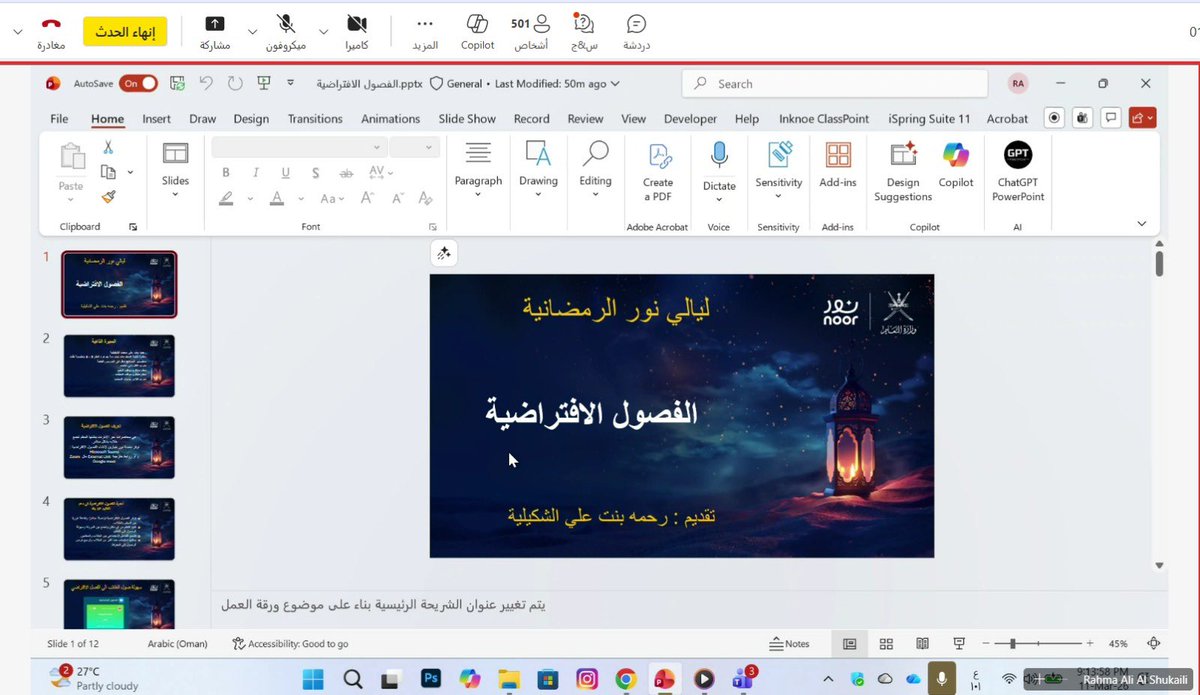Click the Accessibility: Good to go status
The height and width of the screenshot is (695, 1200).
click(x=290, y=644)
